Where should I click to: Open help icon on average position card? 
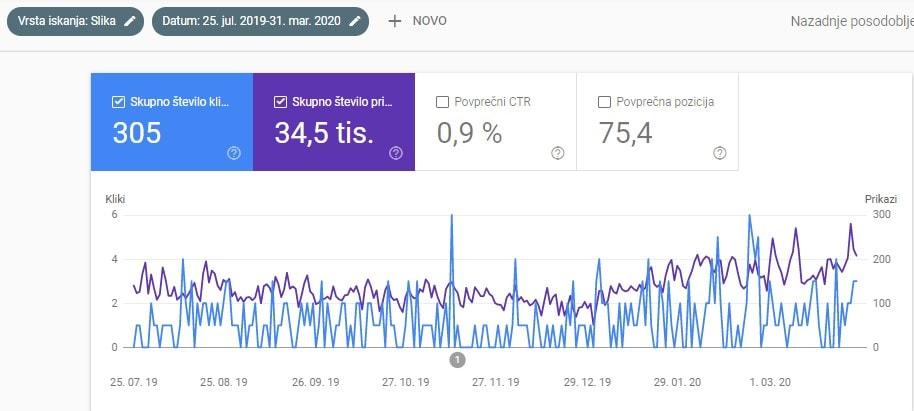(x=719, y=153)
